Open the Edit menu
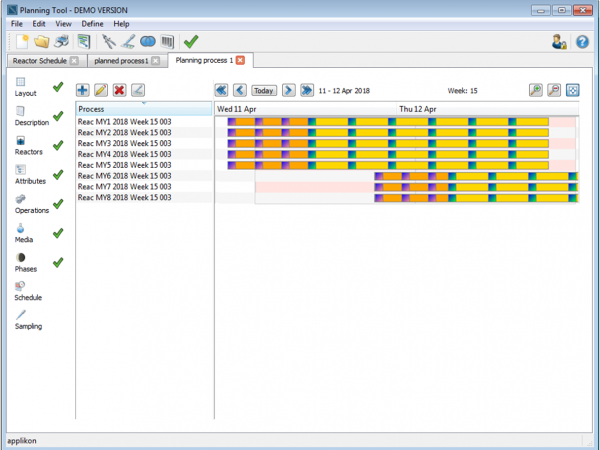 pyautogui.click(x=39, y=24)
